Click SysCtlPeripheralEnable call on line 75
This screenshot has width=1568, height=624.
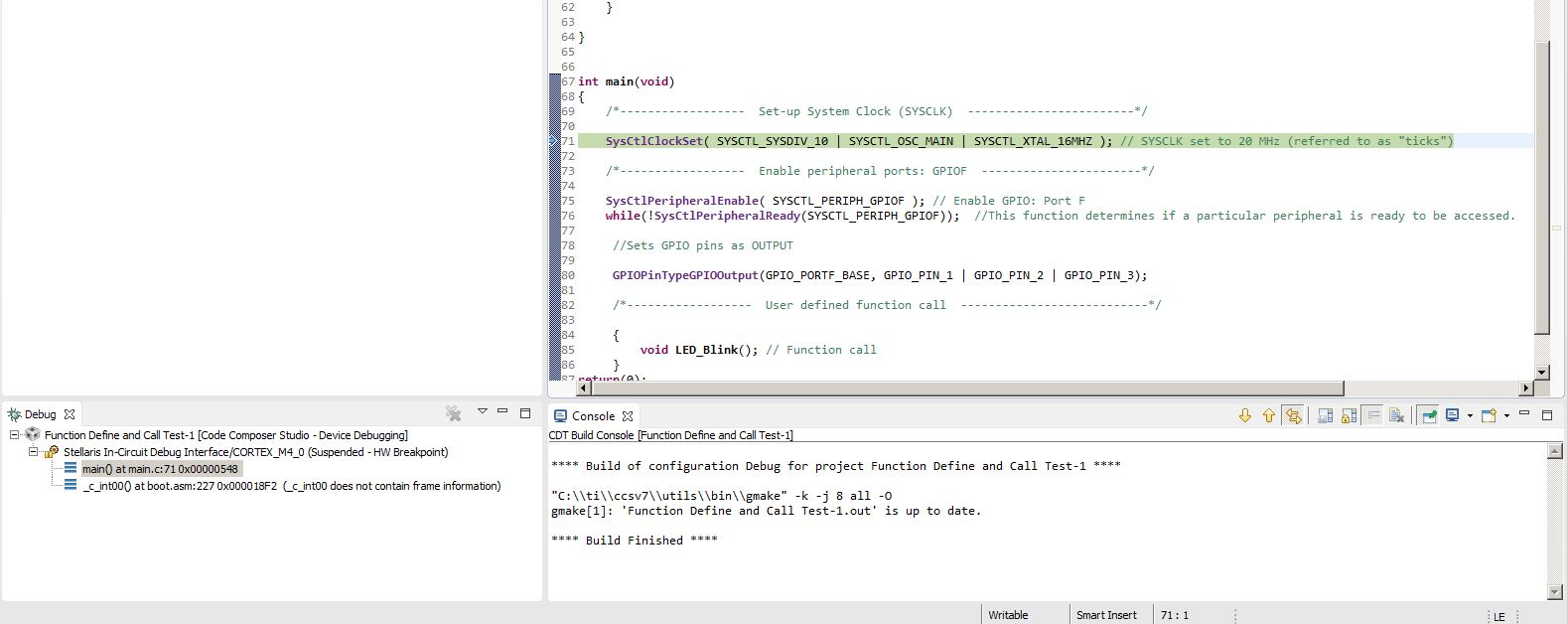click(x=765, y=201)
